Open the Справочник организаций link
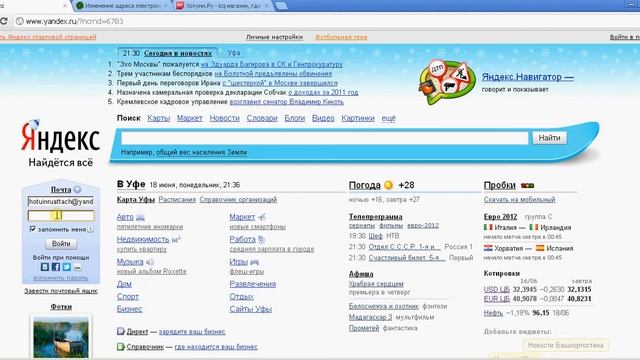This screenshot has width=640, height=360. pyautogui.click(x=238, y=200)
